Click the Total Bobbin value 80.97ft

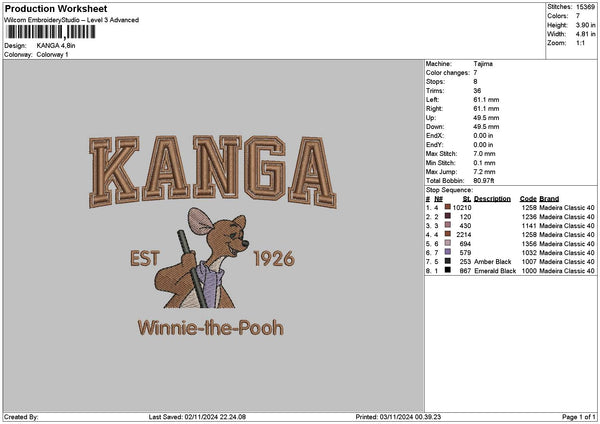[x=484, y=181]
